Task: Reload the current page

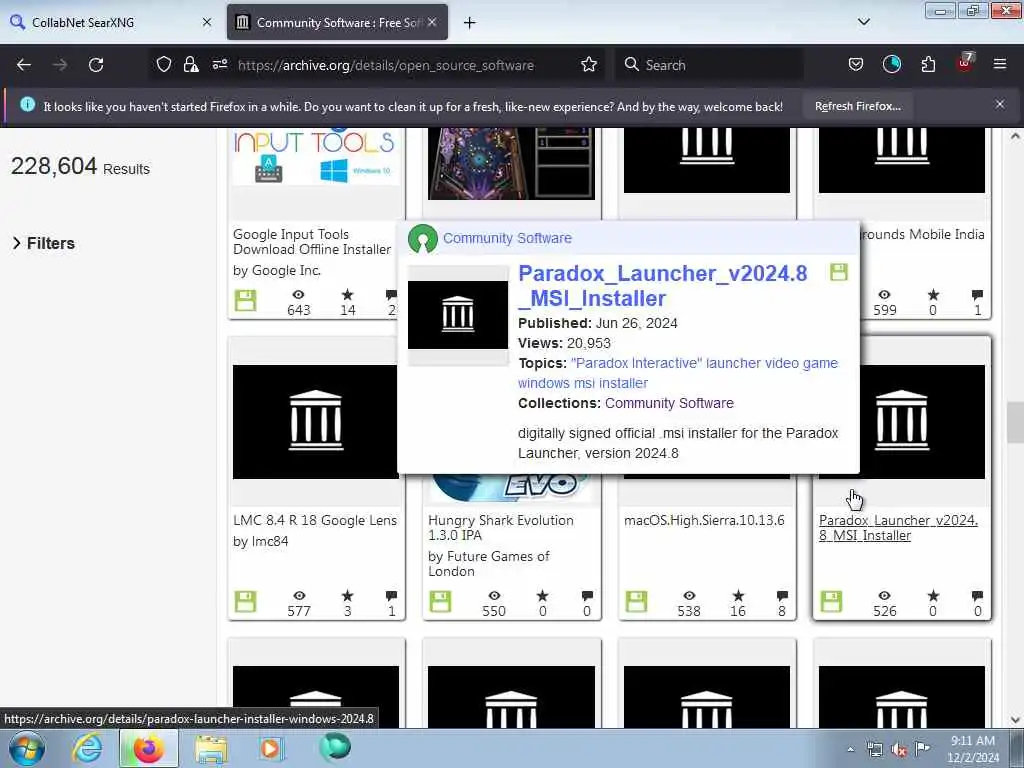Action: click(x=96, y=65)
